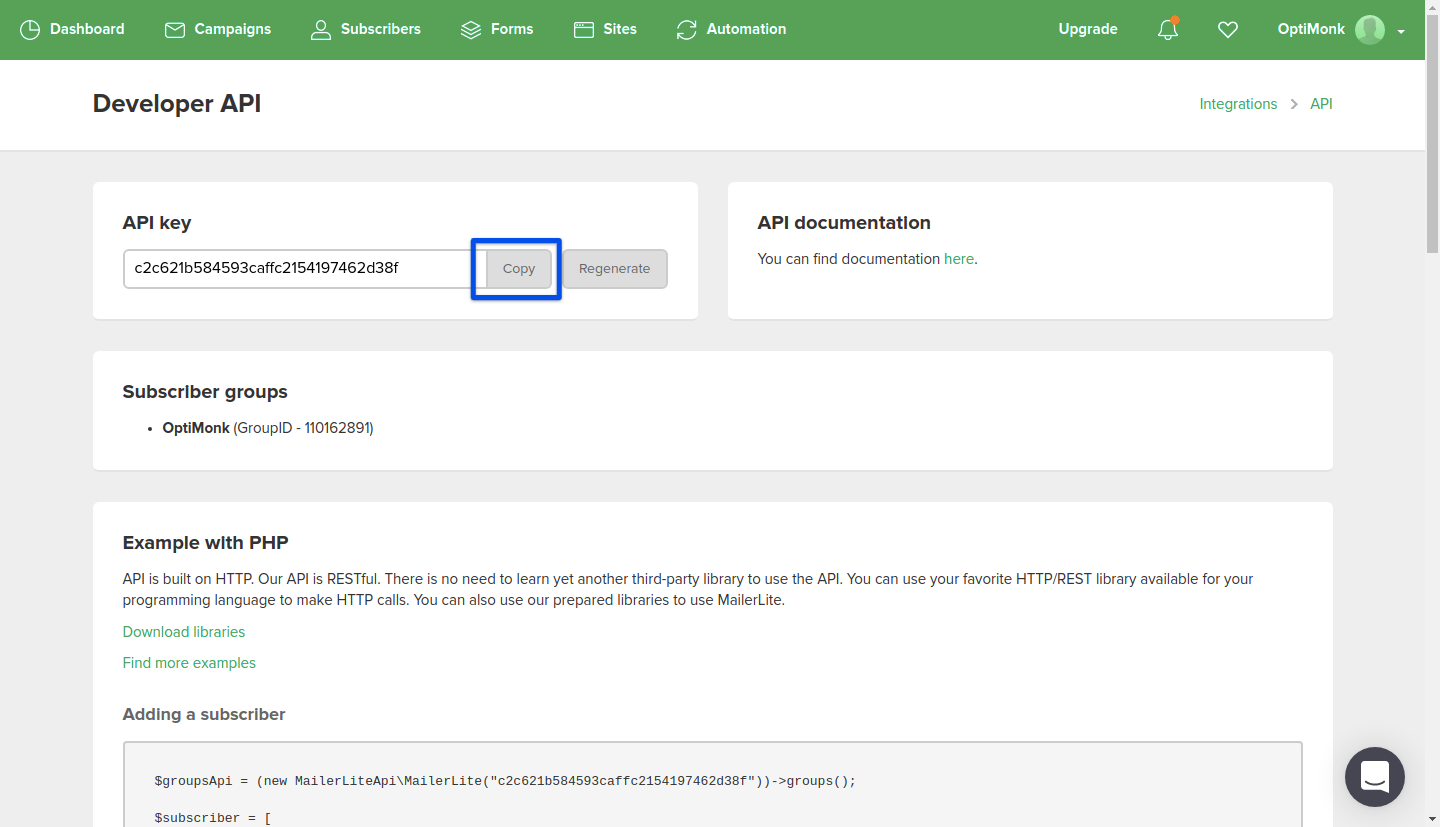Image resolution: width=1440 pixels, height=827 pixels.
Task: Open the live chat widget
Action: click(x=1375, y=777)
